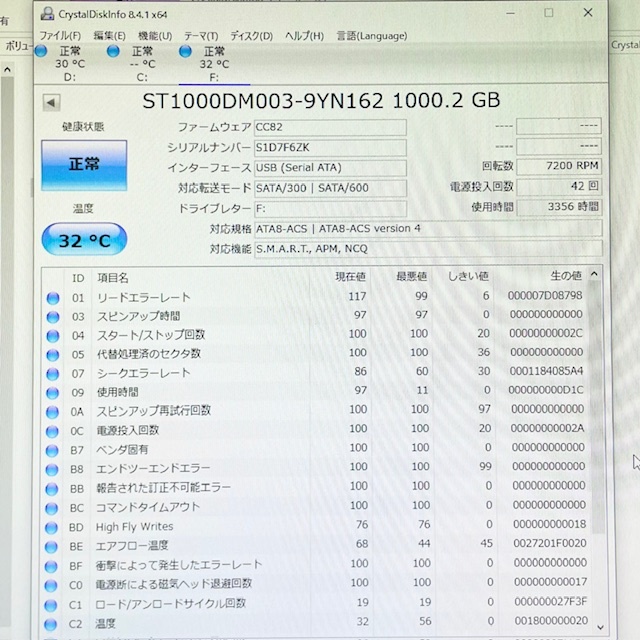Click the serial number field S1D7F6ZK
The image size is (640, 640).
tap(330, 147)
